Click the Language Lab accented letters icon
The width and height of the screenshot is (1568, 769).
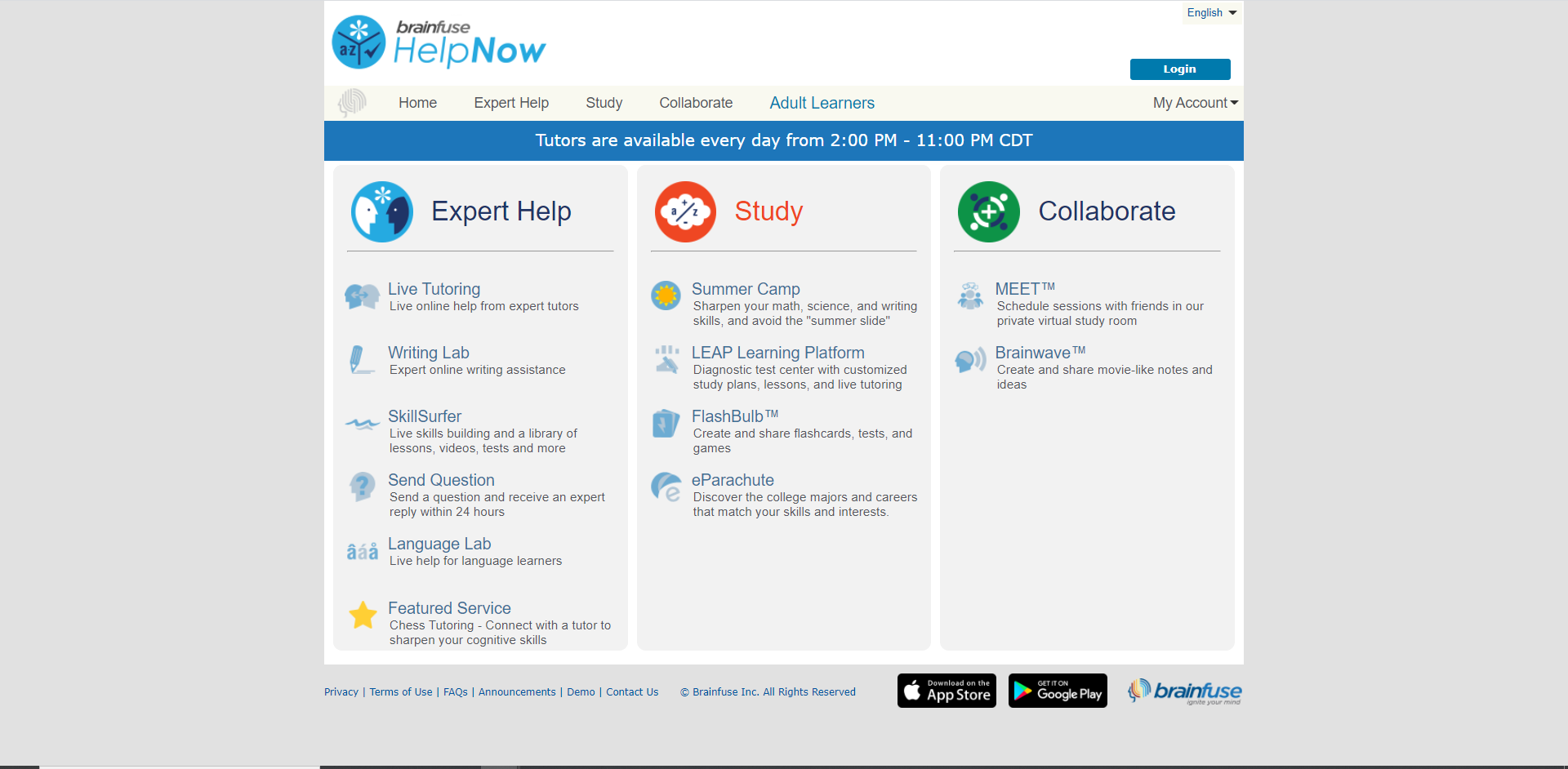[363, 552]
